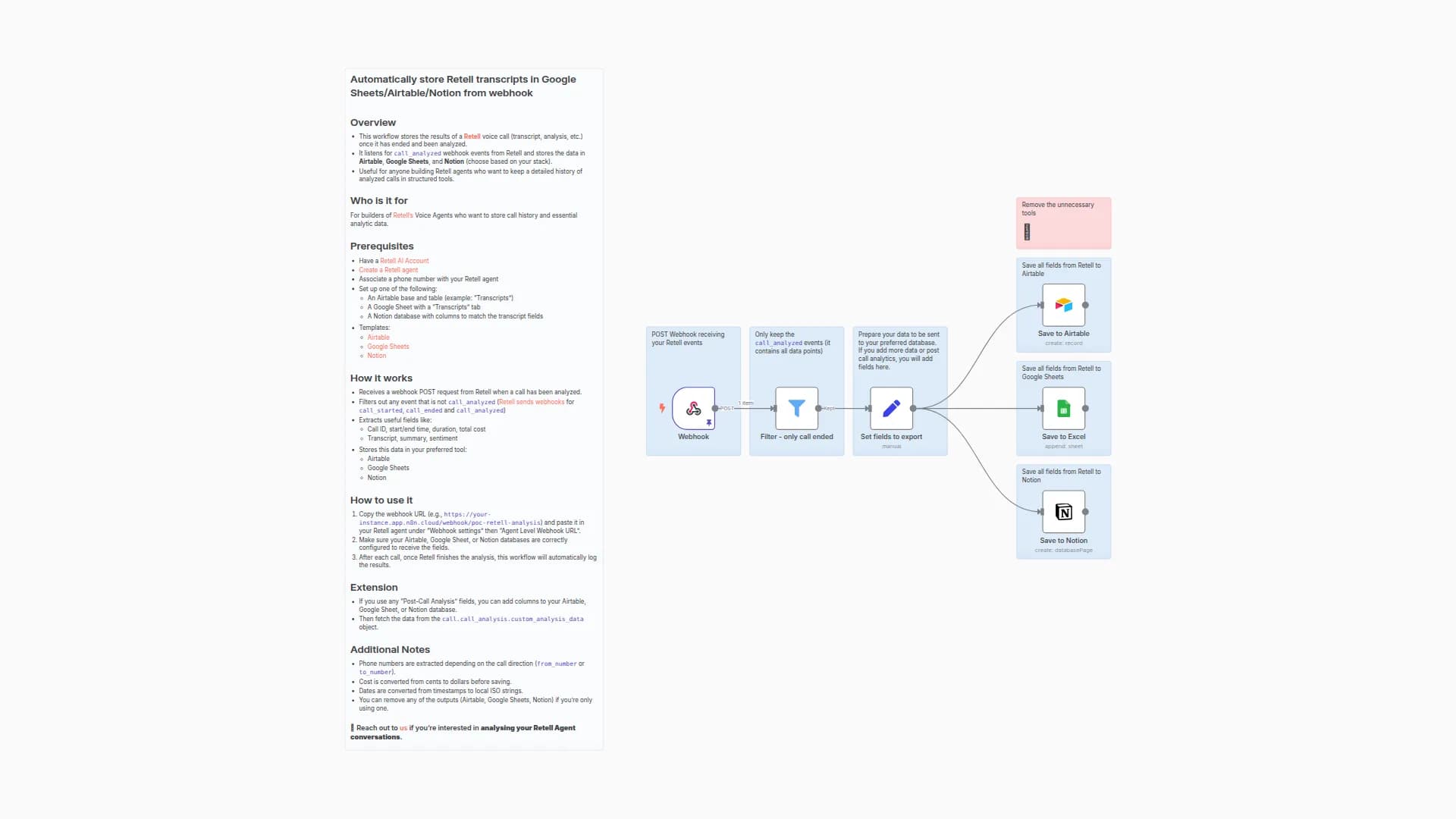
Task: Click the 'Kept' label on the Filter output
Action: point(830,409)
